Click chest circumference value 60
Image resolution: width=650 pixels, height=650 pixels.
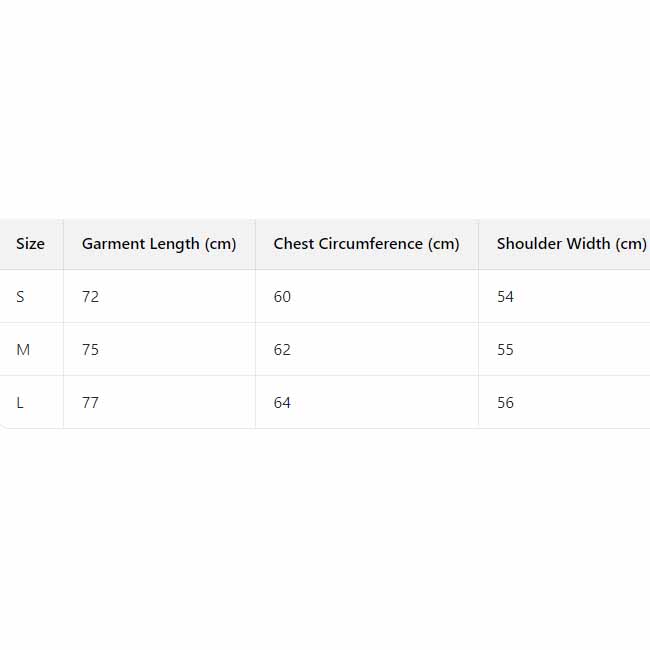coord(283,297)
